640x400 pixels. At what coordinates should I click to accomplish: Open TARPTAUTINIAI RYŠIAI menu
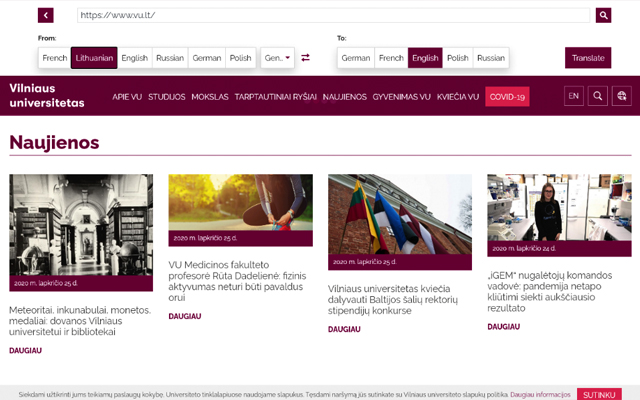(276, 97)
